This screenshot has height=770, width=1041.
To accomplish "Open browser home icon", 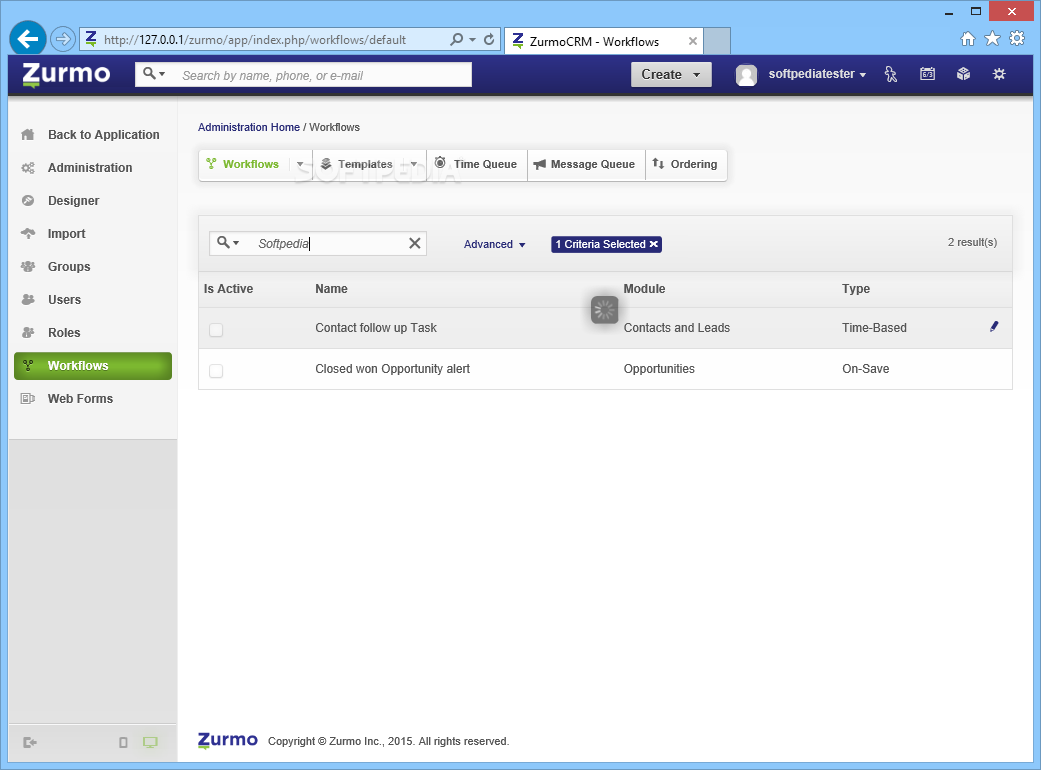I will pyautogui.click(x=968, y=38).
